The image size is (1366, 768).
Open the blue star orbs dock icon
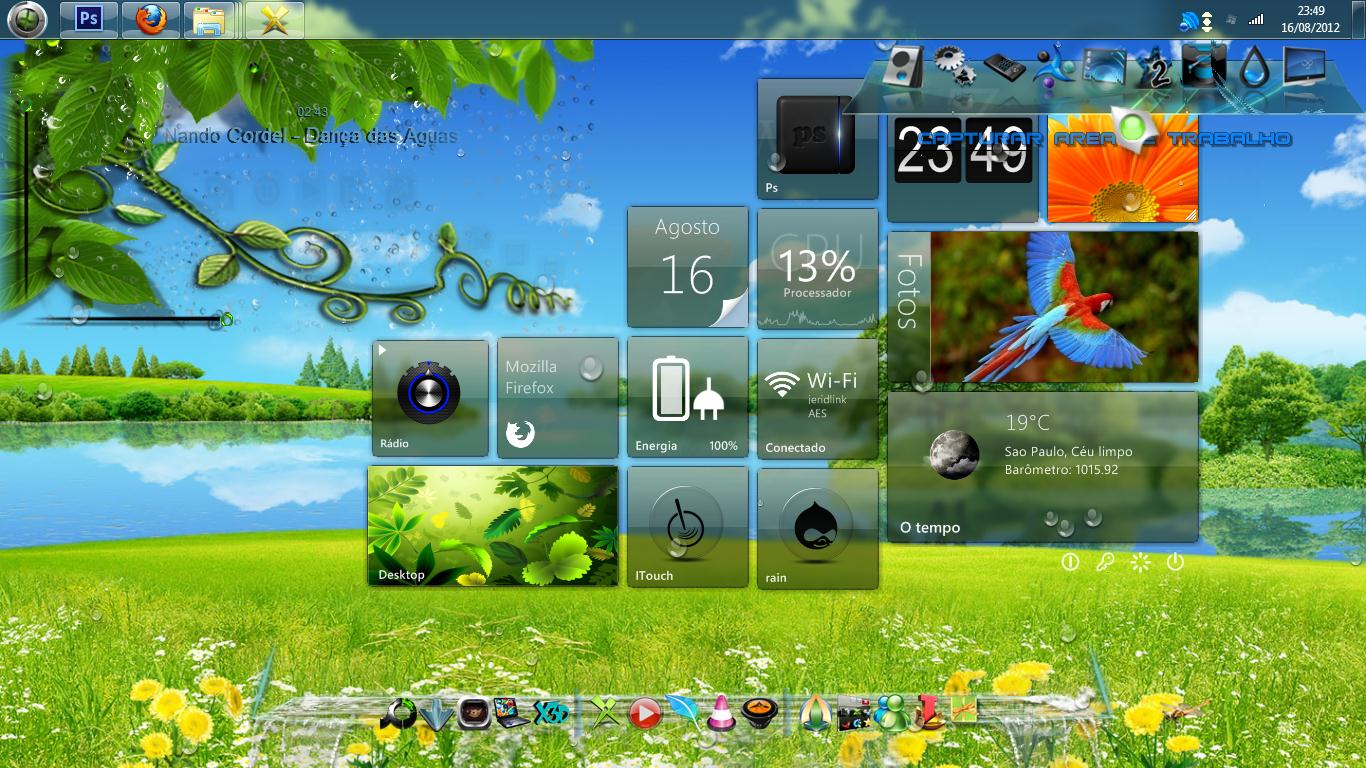(x=1052, y=68)
